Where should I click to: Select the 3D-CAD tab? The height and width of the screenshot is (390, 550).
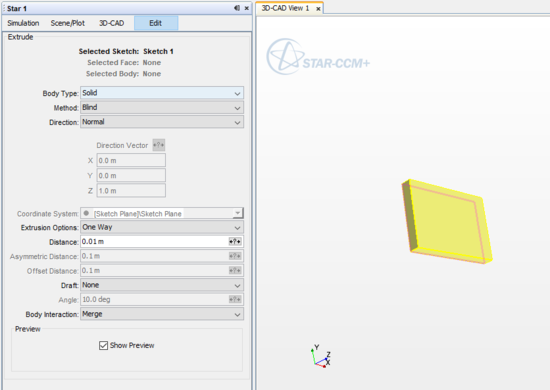point(112,23)
